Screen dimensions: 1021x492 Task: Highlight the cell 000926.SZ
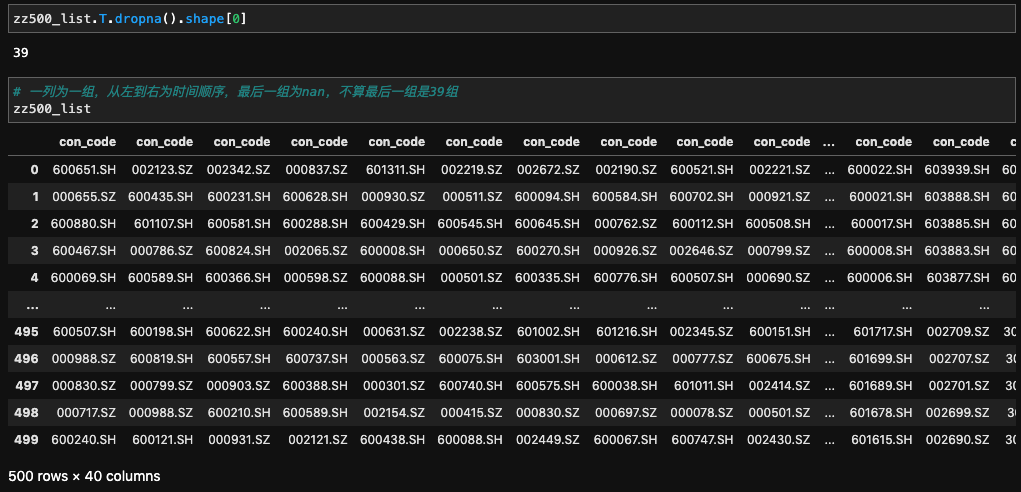pyautogui.click(x=626, y=251)
